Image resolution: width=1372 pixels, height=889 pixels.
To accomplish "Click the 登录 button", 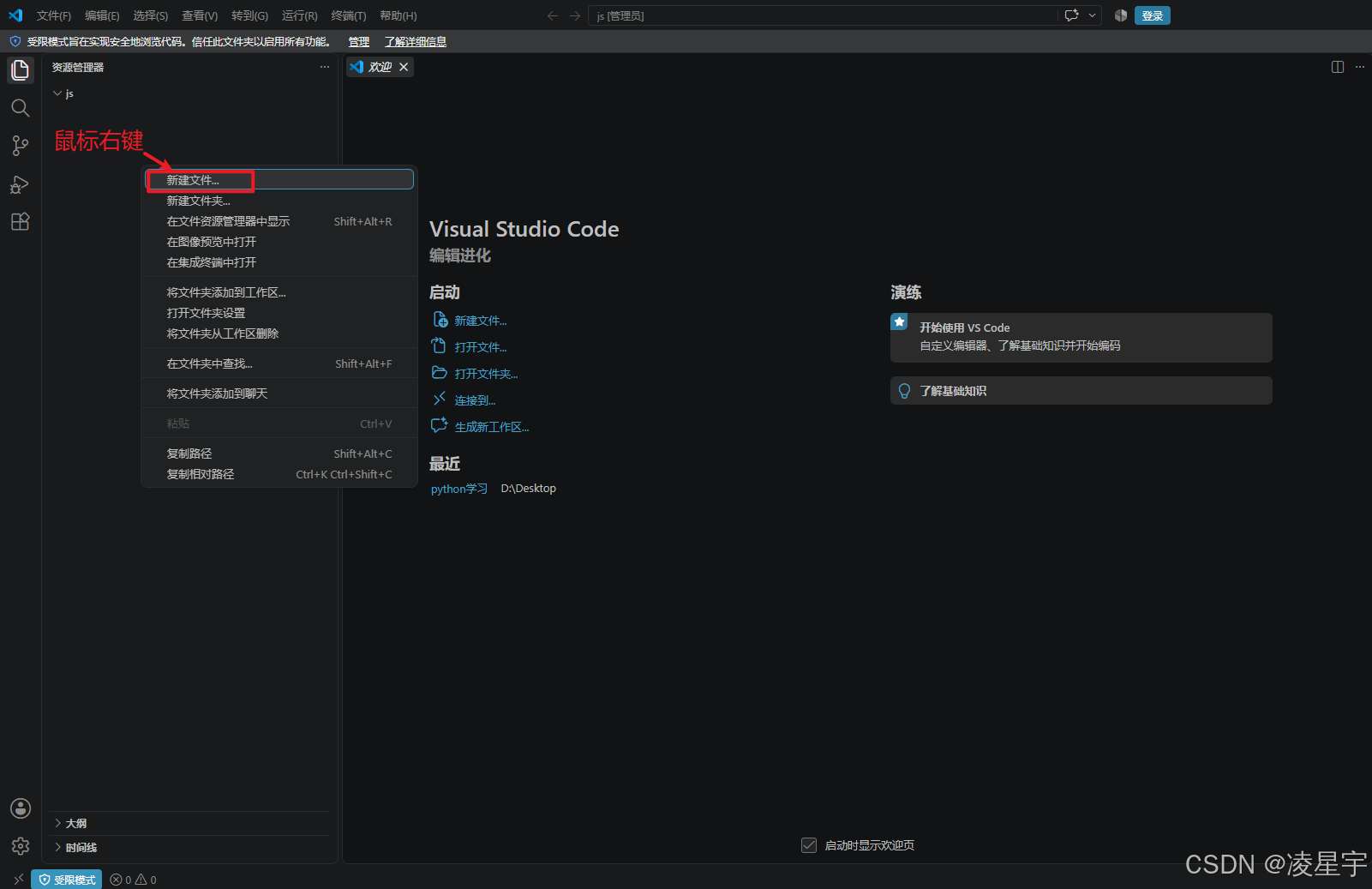I will click(1153, 15).
